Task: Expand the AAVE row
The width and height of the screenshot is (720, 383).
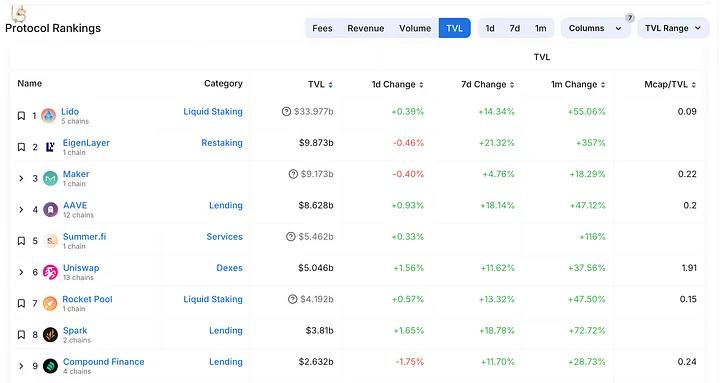Action: click(21, 209)
